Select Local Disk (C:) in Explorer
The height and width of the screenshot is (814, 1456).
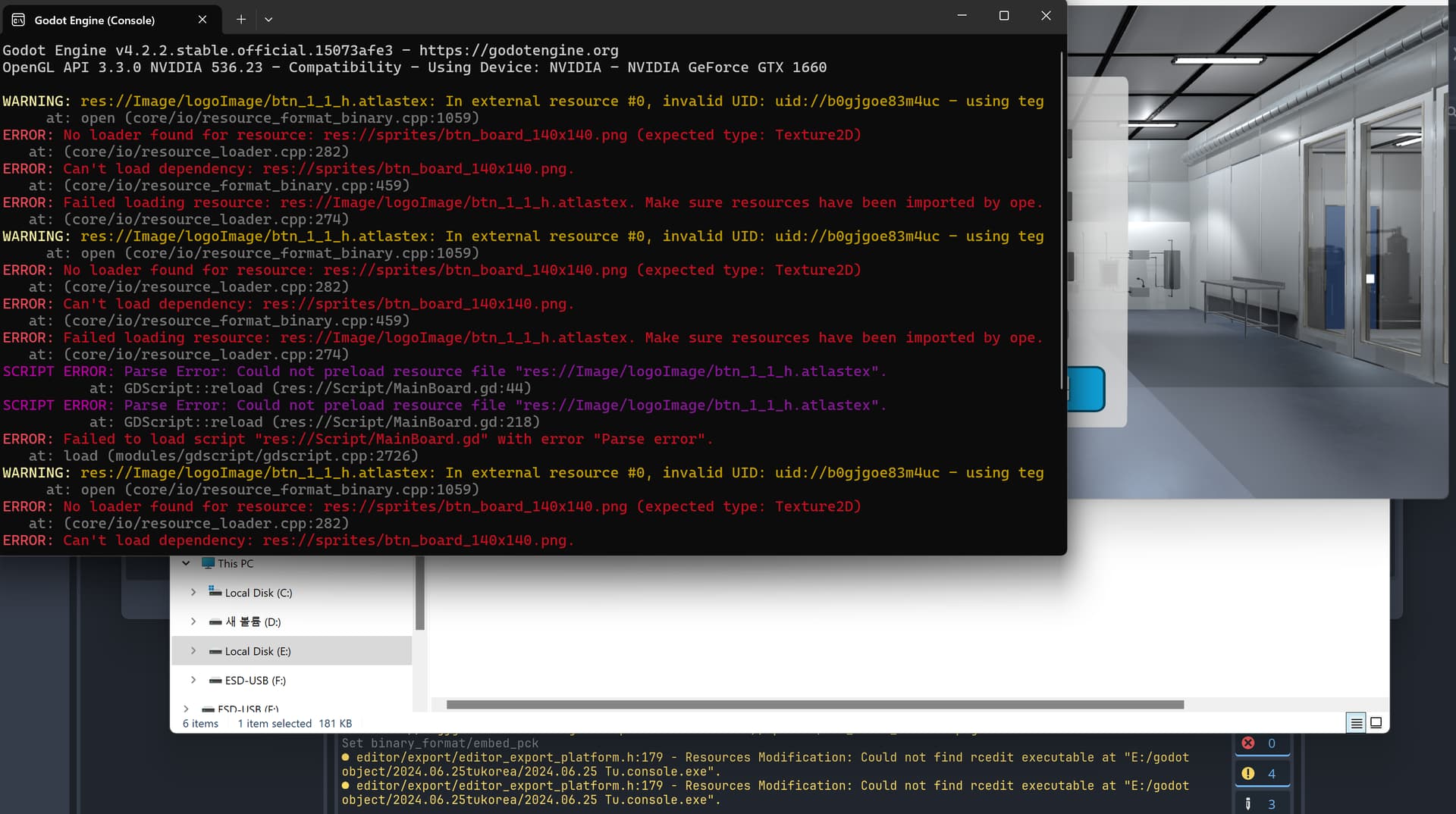click(x=259, y=593)
